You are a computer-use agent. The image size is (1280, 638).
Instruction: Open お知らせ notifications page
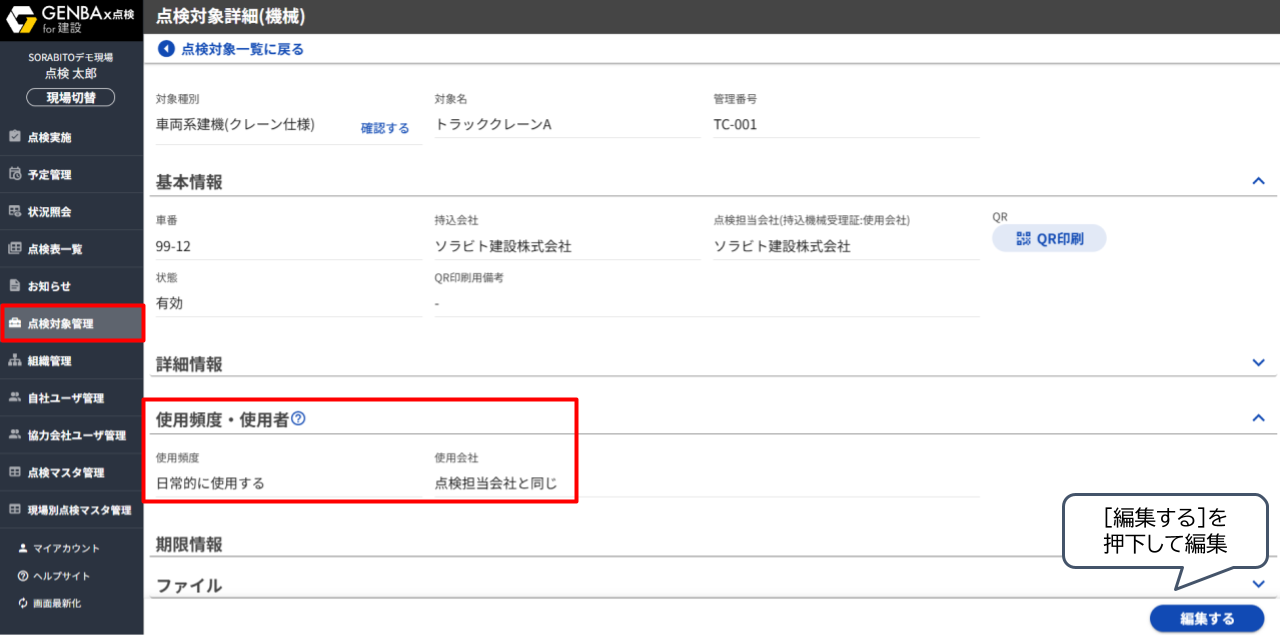49,286
